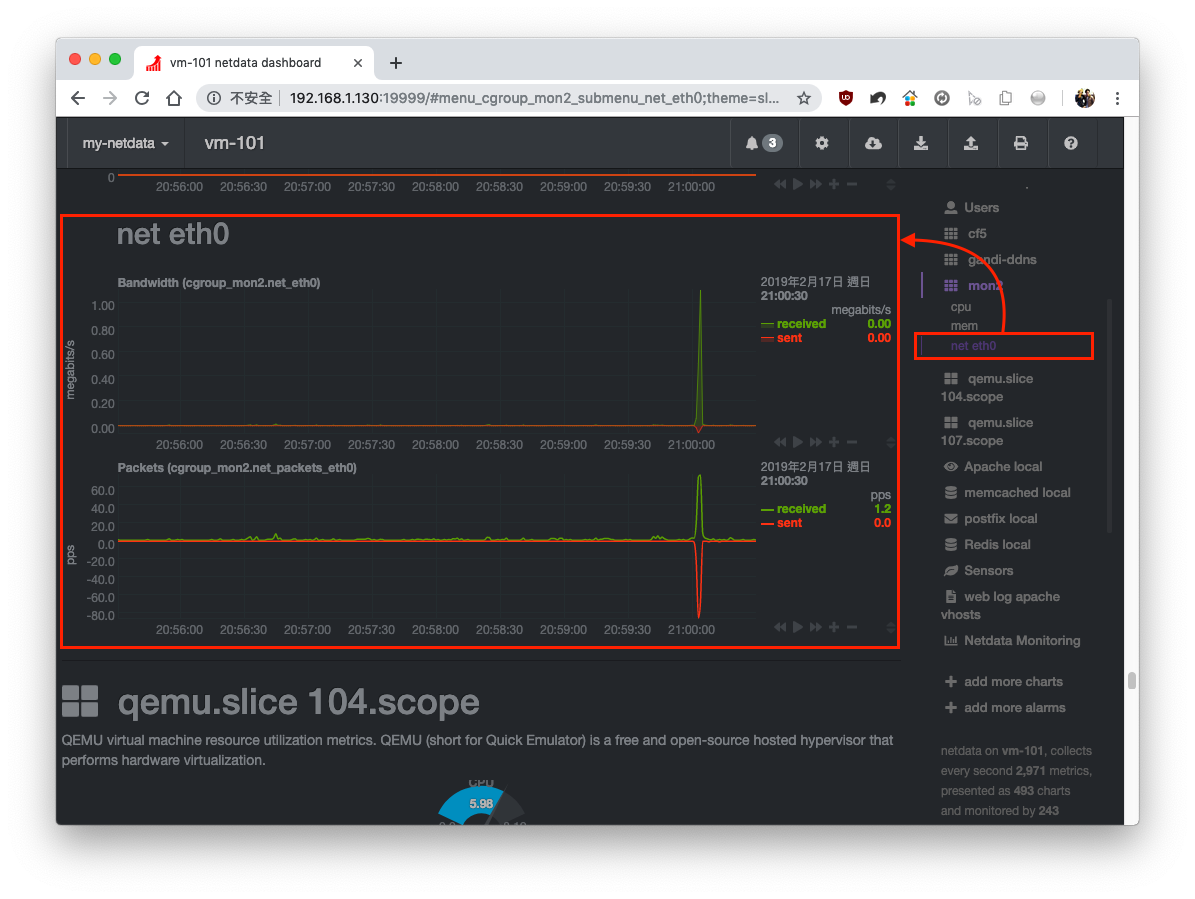Play live updates on the Bandwidth chart

797,441
